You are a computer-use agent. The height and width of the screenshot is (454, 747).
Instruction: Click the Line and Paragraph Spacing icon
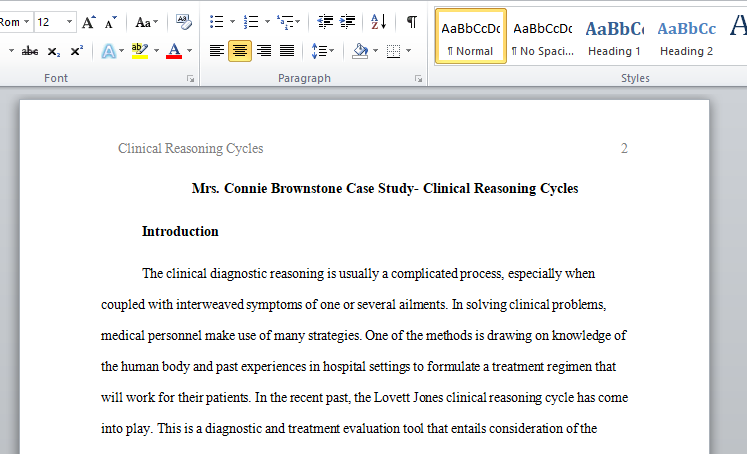pos(319,51)
